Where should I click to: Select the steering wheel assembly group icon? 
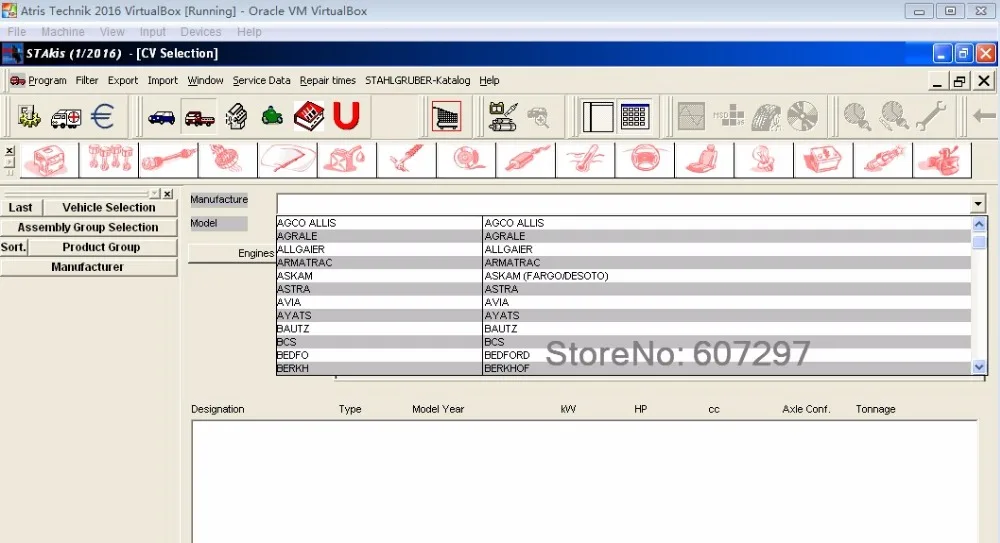click(645, 160)
